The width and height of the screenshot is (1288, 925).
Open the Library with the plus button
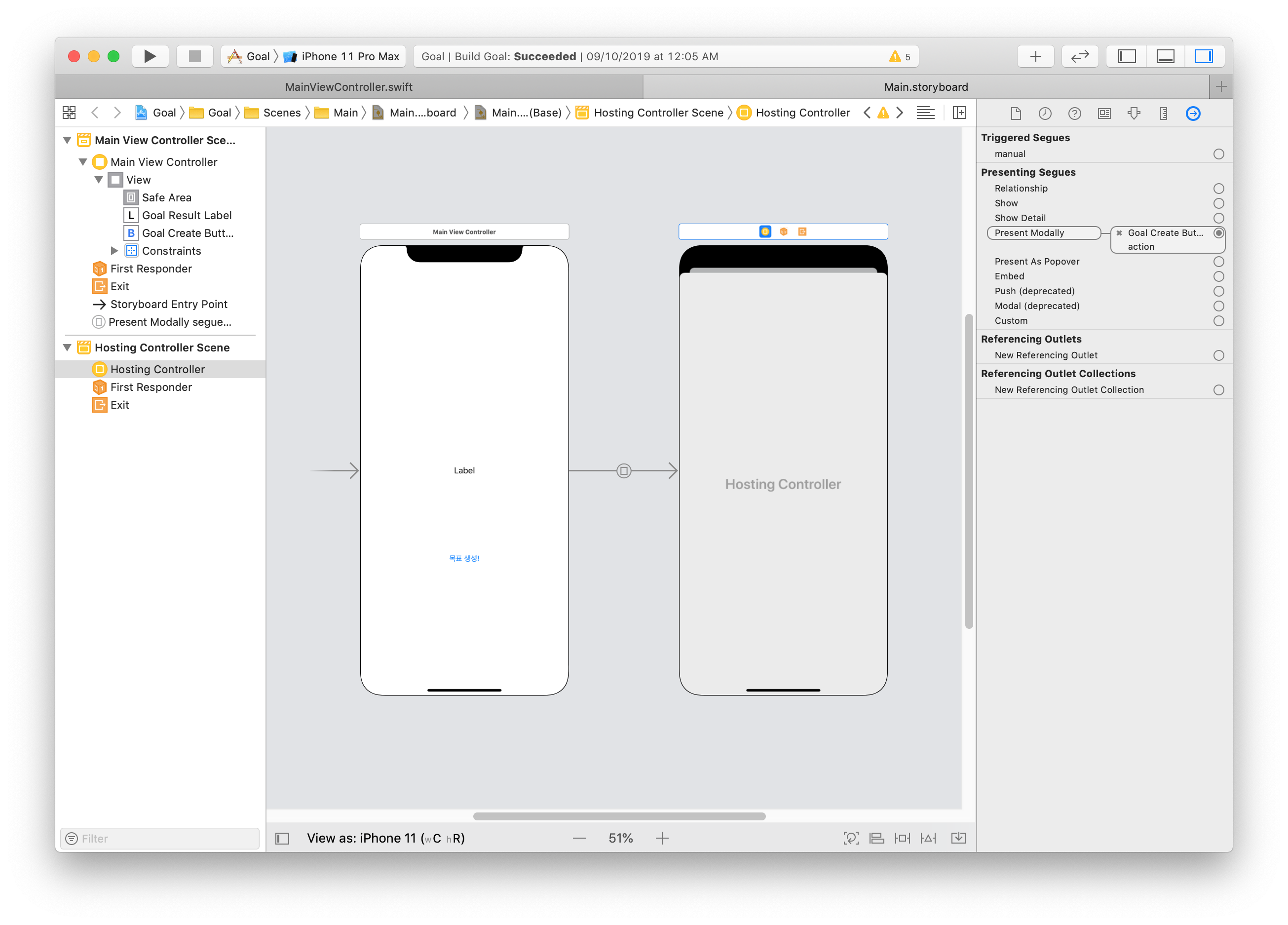[1035, 56]
